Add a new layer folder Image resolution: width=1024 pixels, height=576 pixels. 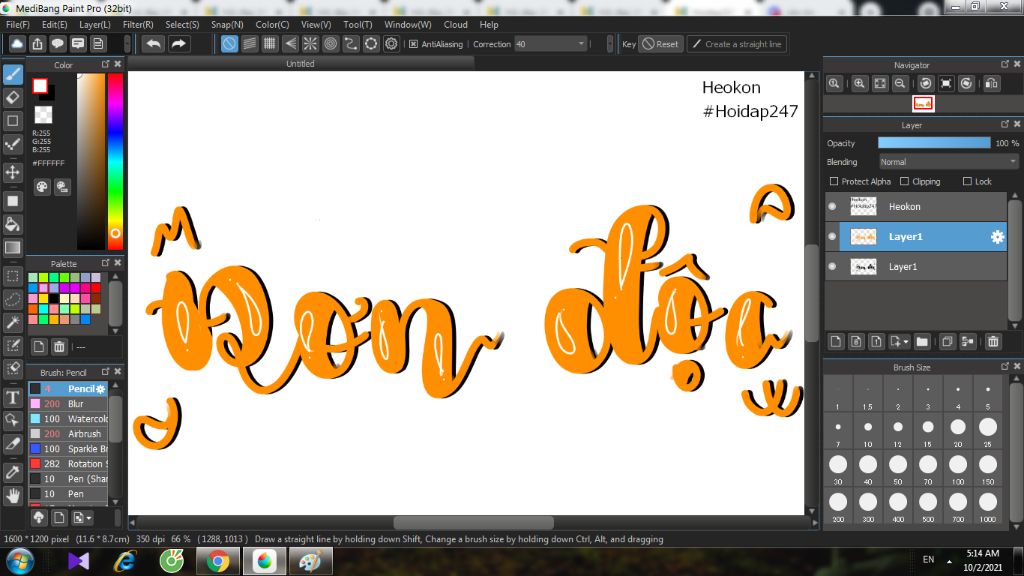coord(922,342)
